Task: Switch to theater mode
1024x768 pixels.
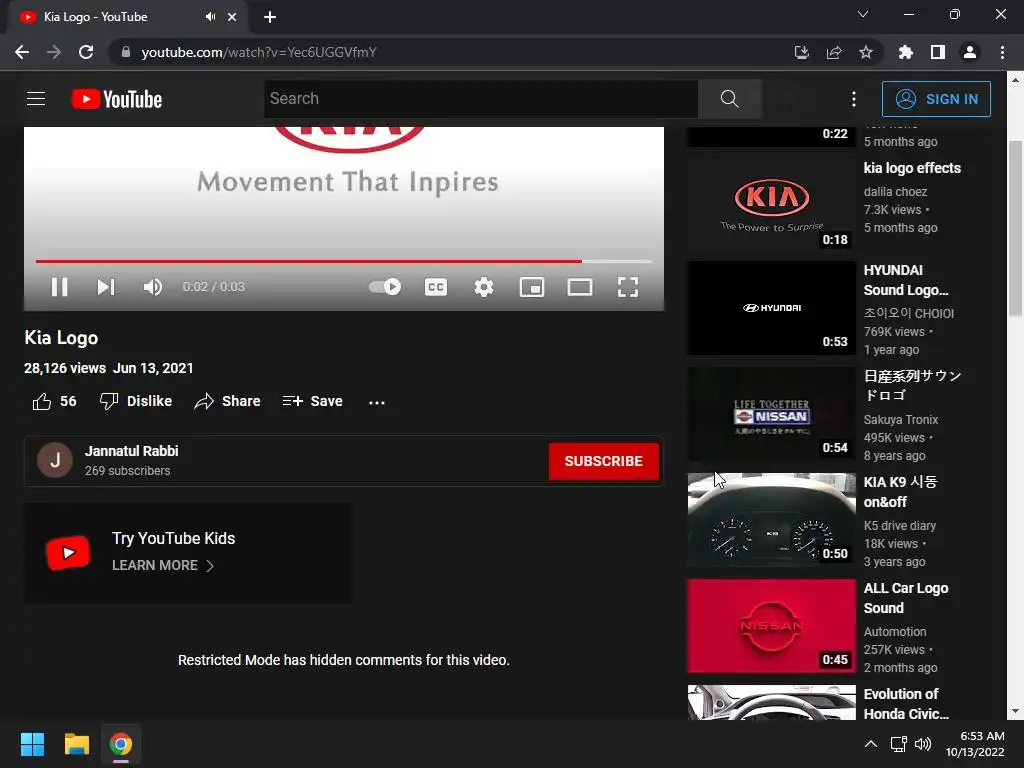Action: tap(580, 287)
